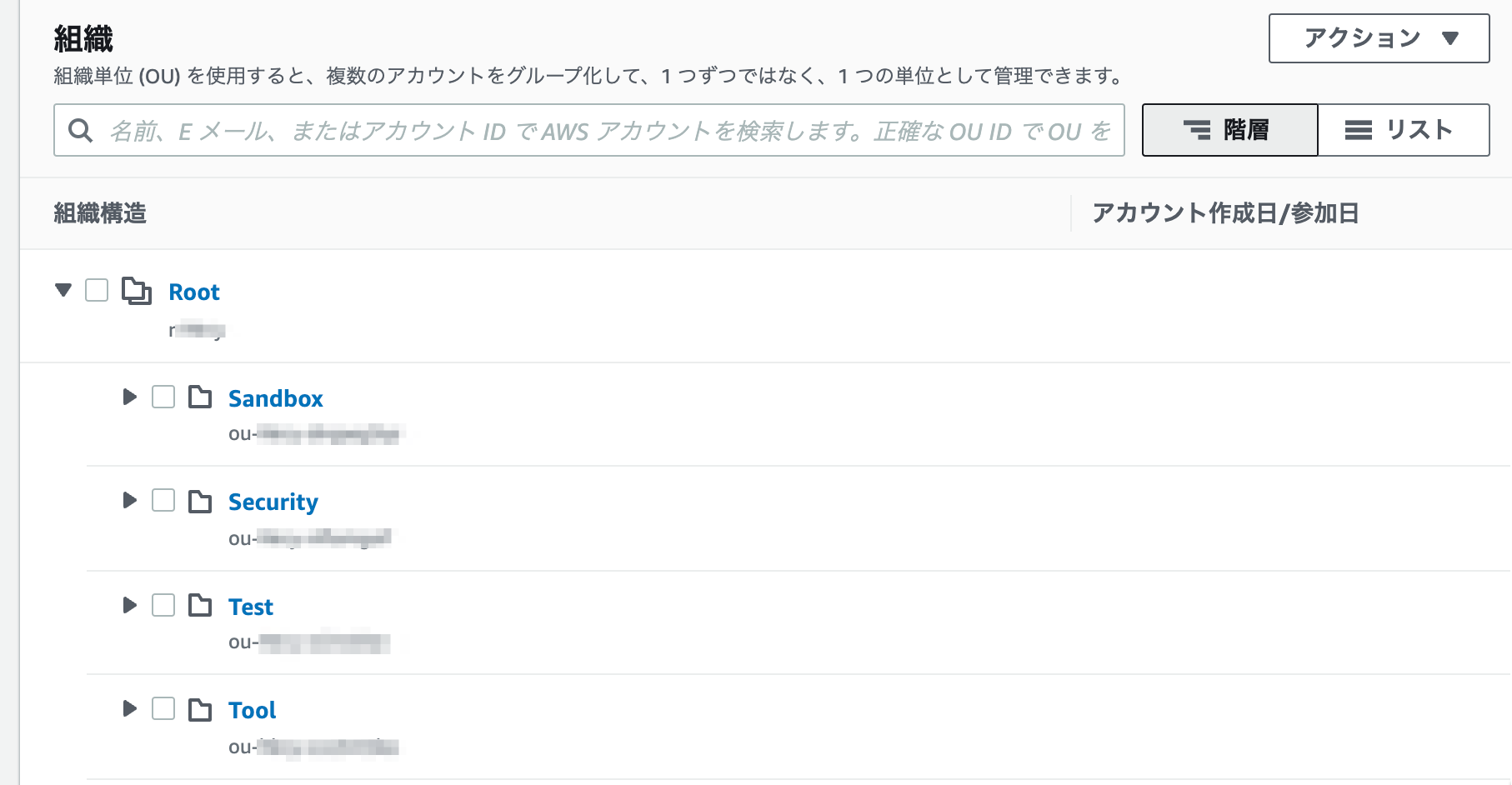Expand the Test OU

coord(129,605)
